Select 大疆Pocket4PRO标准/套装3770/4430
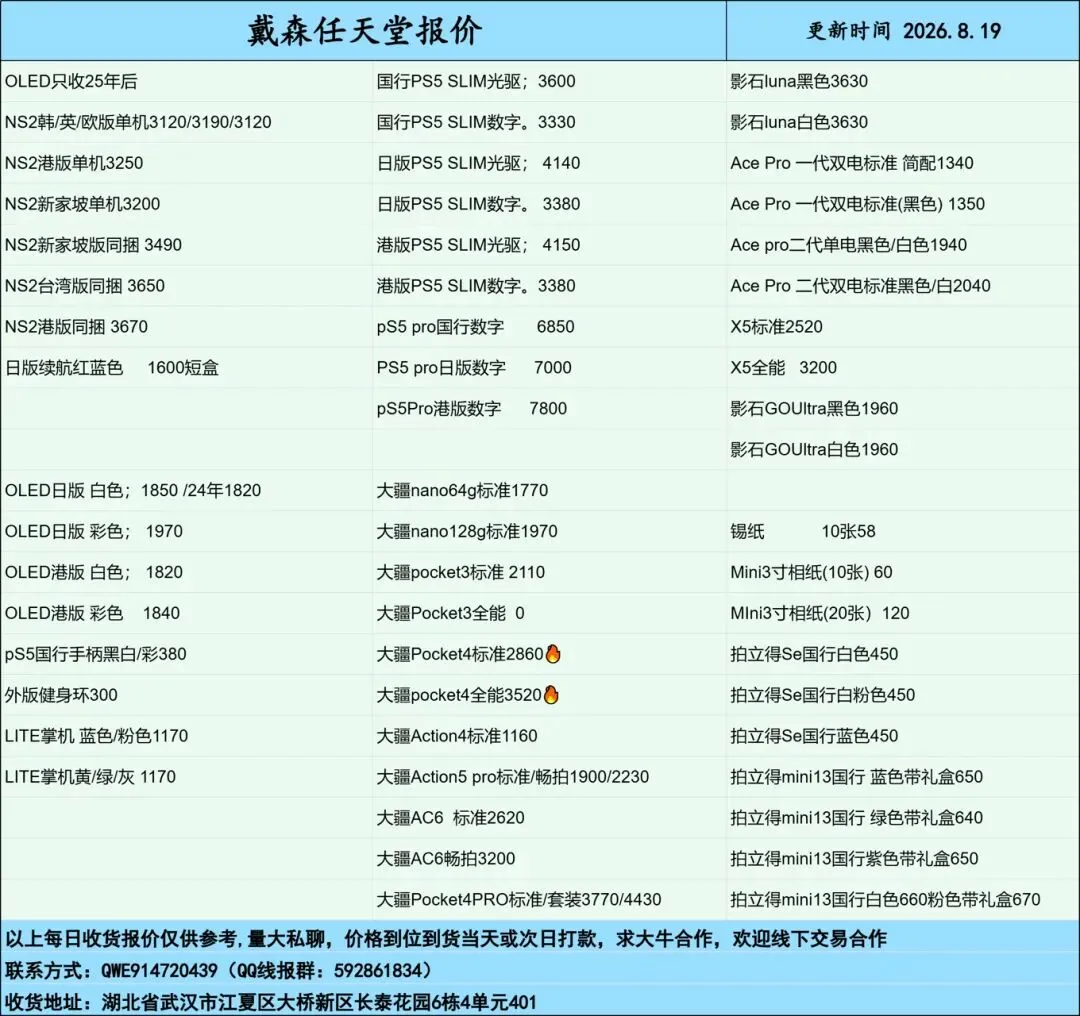1080x1016 pixels. (519, 900)
